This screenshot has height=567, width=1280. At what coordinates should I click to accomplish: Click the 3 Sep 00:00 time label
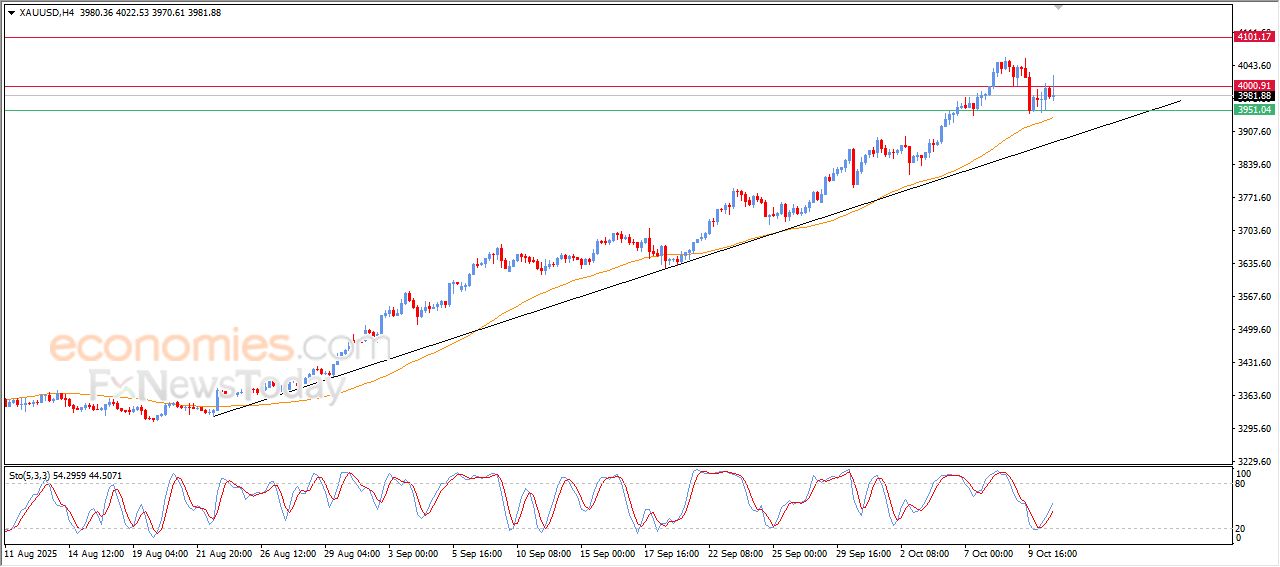(x=412, y=552)
